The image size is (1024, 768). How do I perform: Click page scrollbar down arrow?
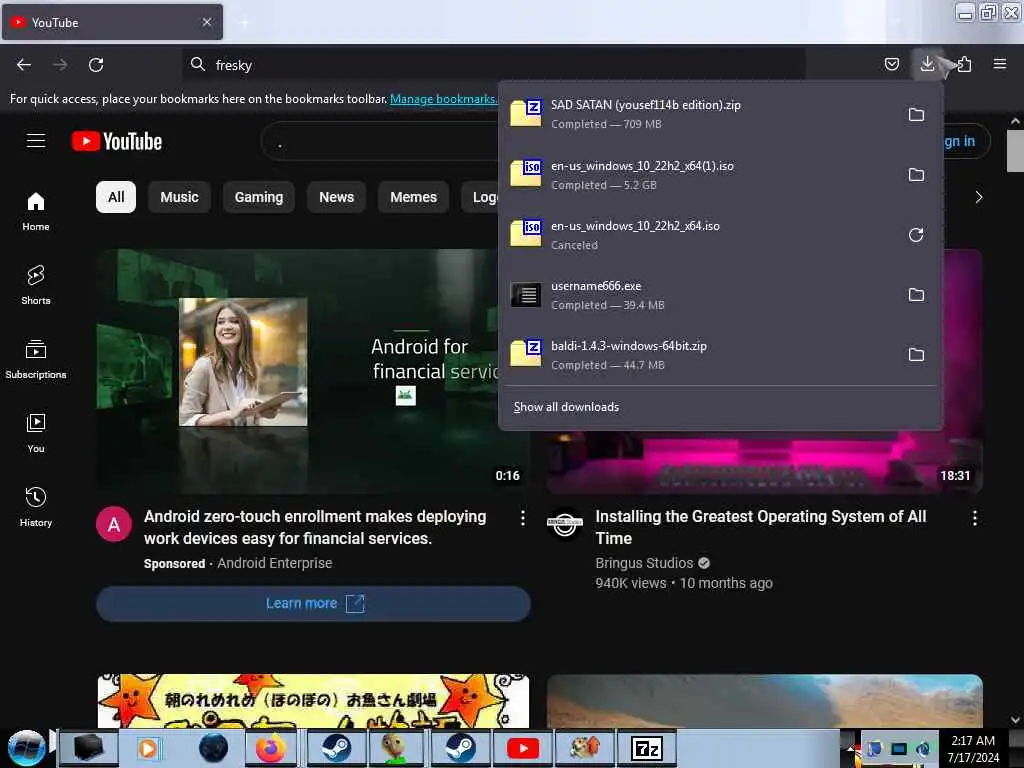coord(1014,720)
